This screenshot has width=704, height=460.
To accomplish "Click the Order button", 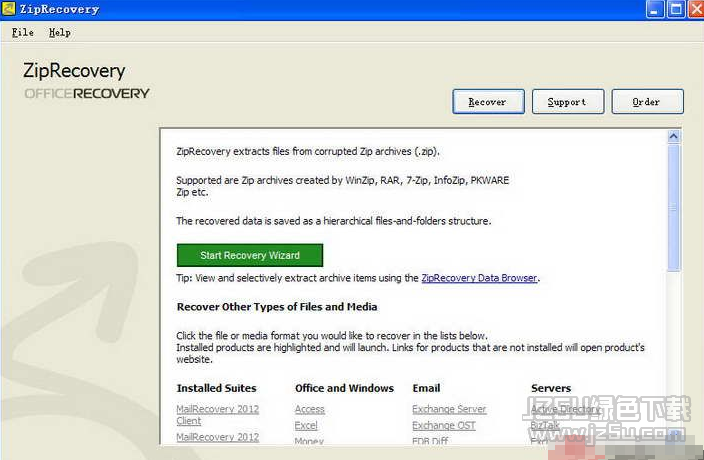I will [x=647, y=101].
